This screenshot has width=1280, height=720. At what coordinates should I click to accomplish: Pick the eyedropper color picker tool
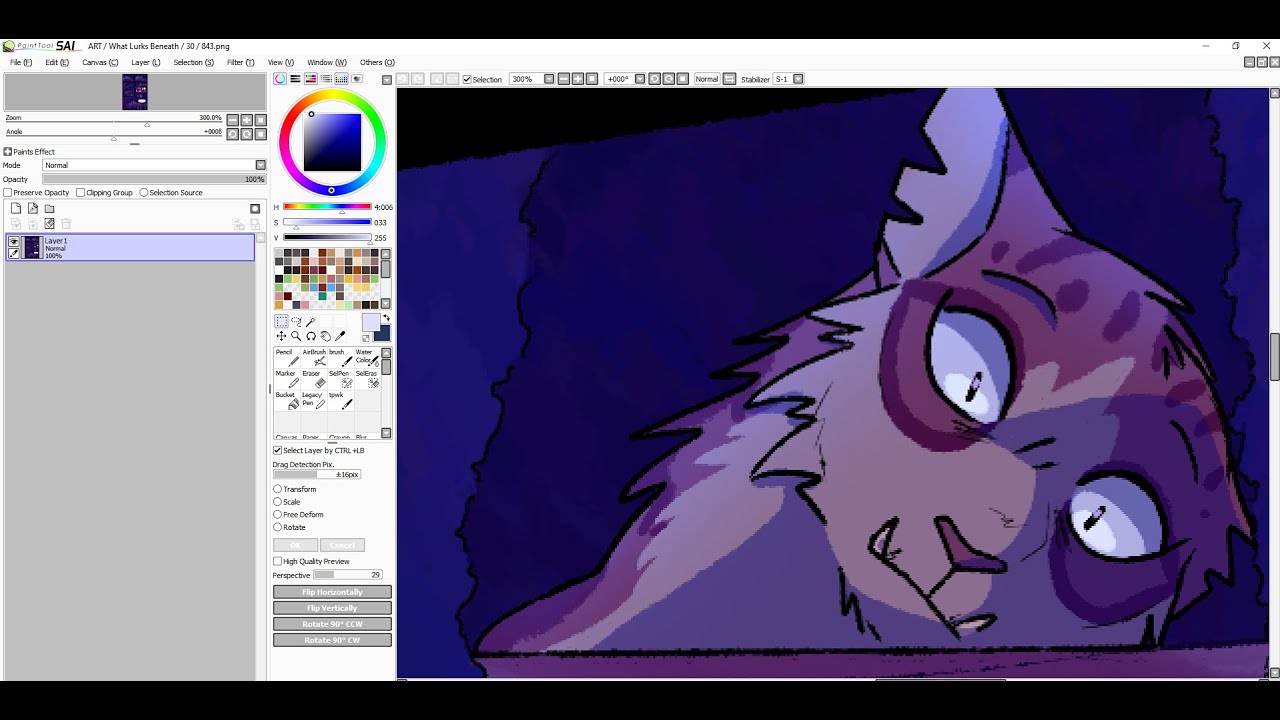tap(340, 336)
